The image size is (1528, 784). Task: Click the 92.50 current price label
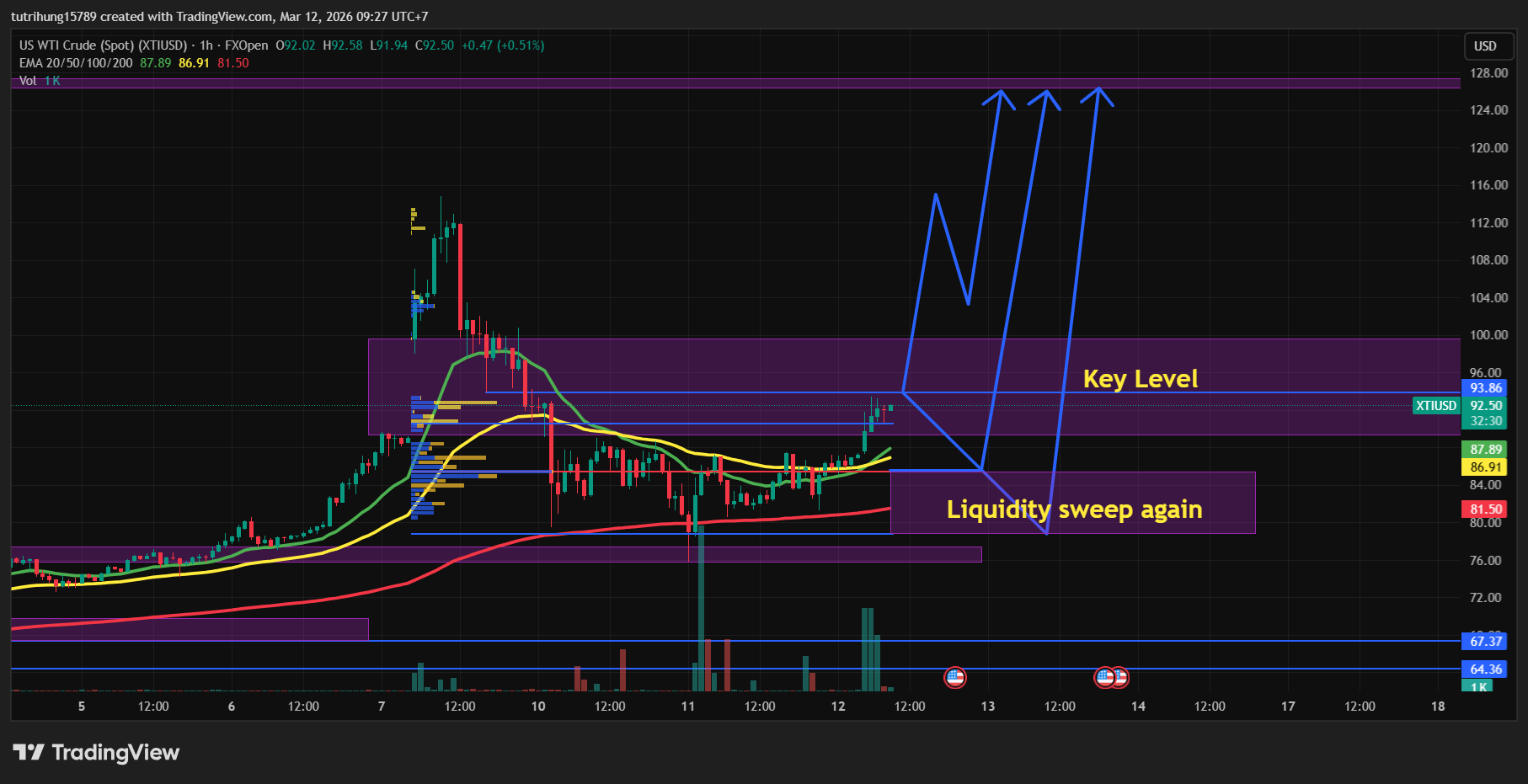pos(1486,406)
